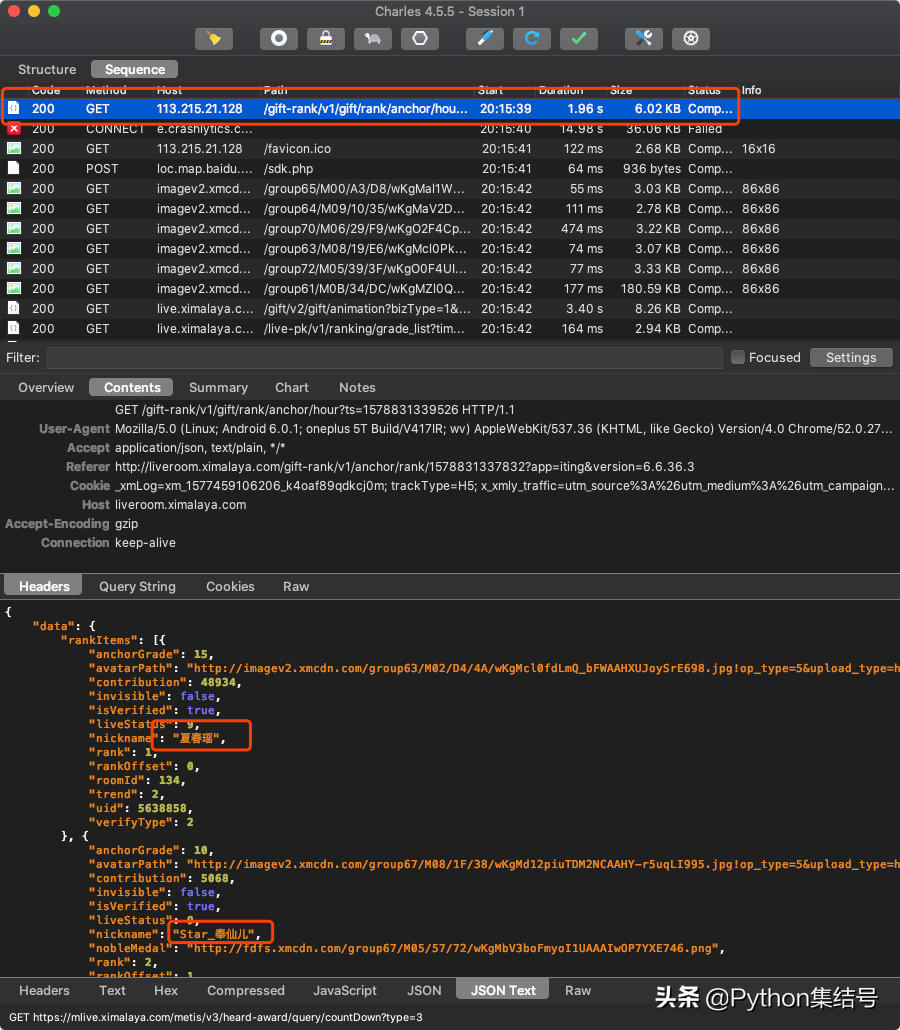Screen dimensions: 900x1030
Task: Open the Query String sub-tab
Action: click(137, 586)
